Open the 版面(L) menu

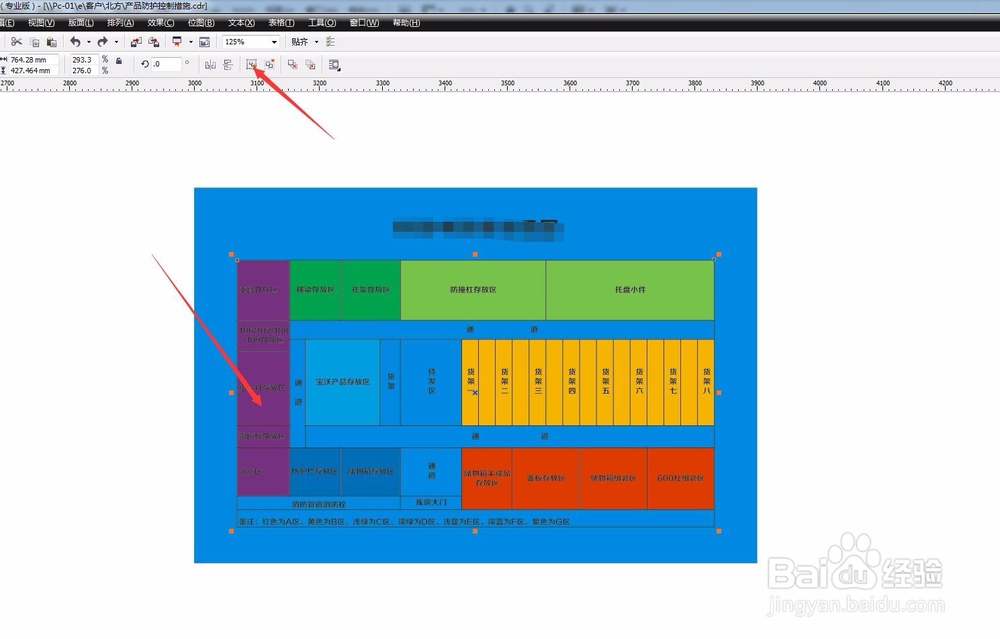80,22
